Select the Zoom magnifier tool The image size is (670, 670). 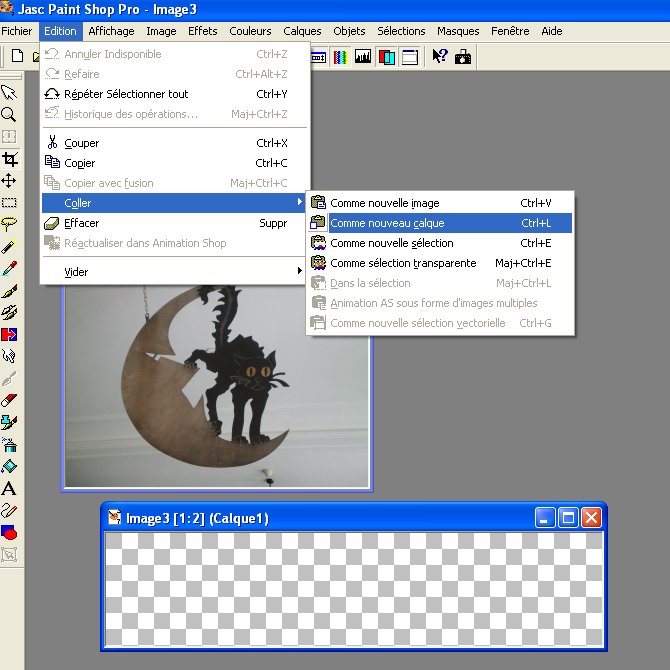click(9, 115)
